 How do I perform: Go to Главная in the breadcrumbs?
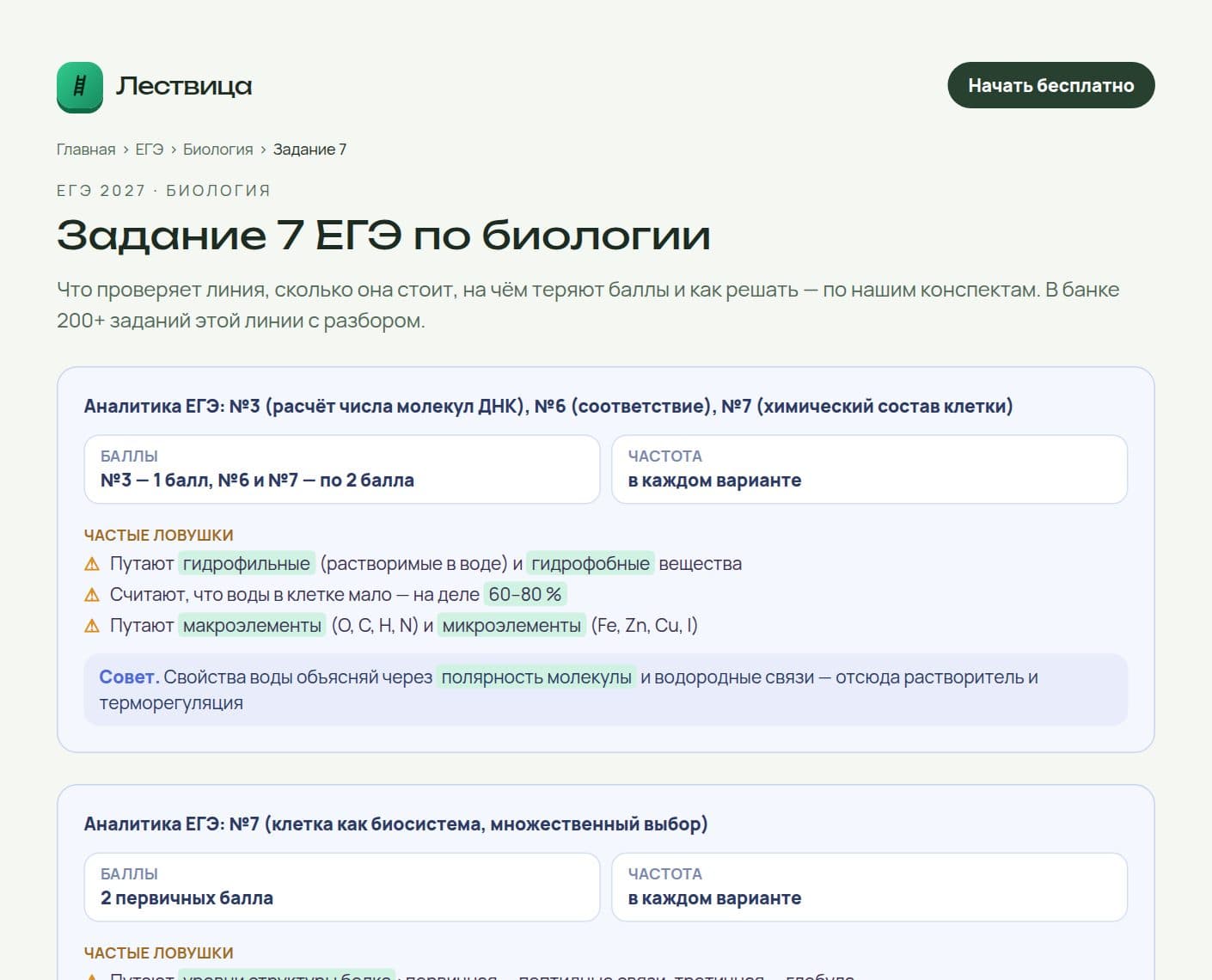tap(86, 150)
